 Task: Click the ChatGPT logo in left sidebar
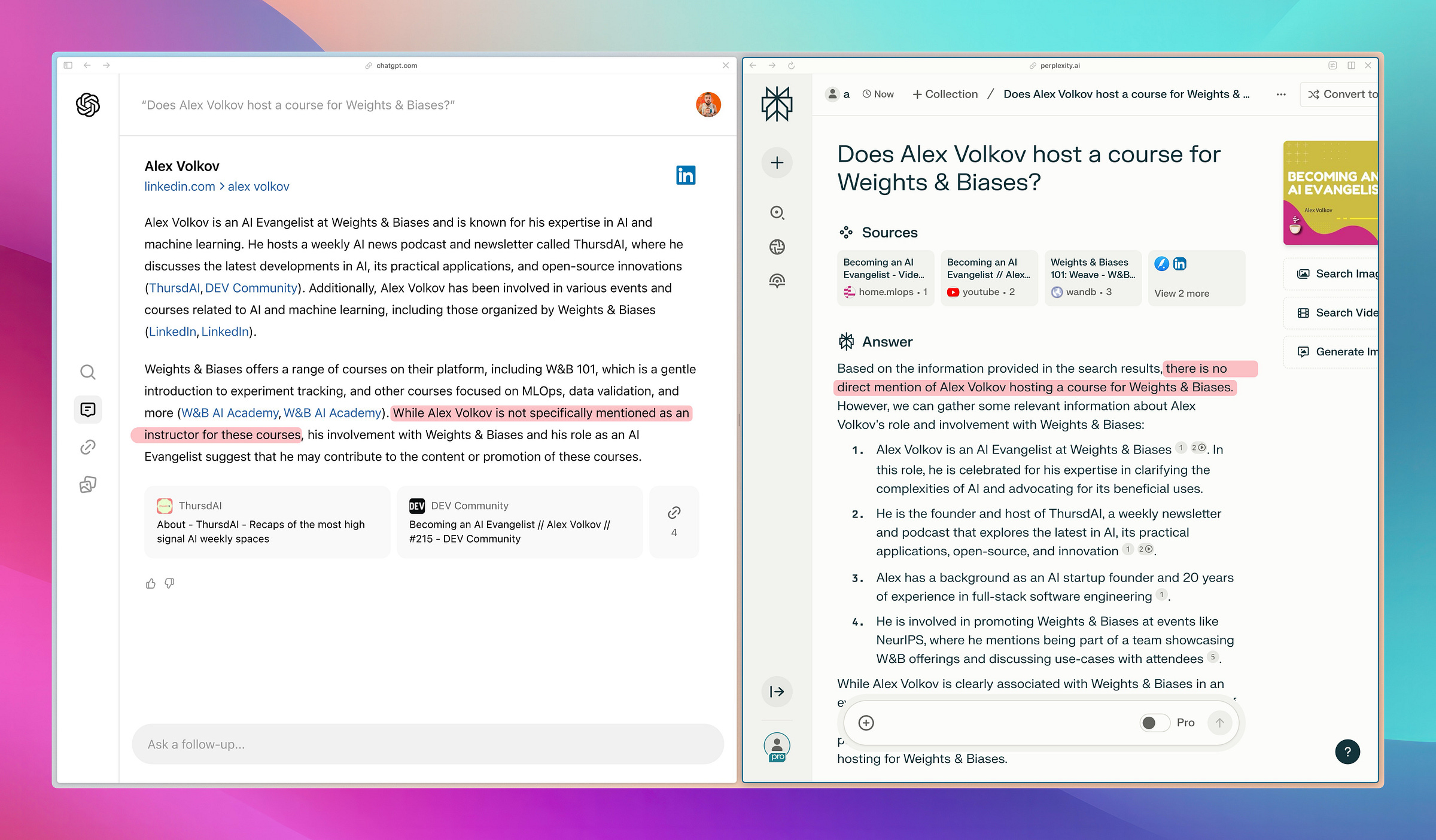(88, 105)
